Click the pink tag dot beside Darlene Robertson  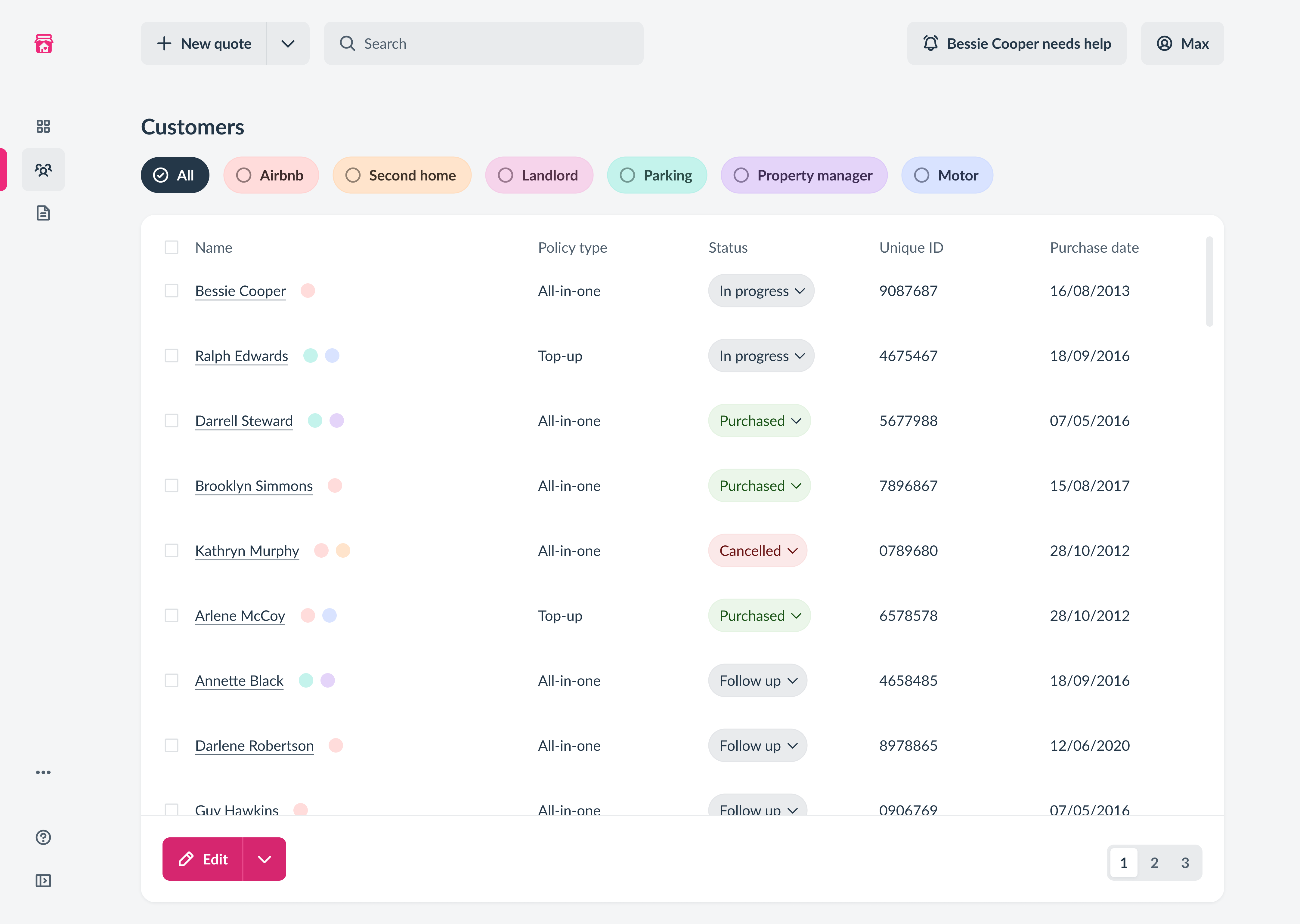[x=336, y=745]
